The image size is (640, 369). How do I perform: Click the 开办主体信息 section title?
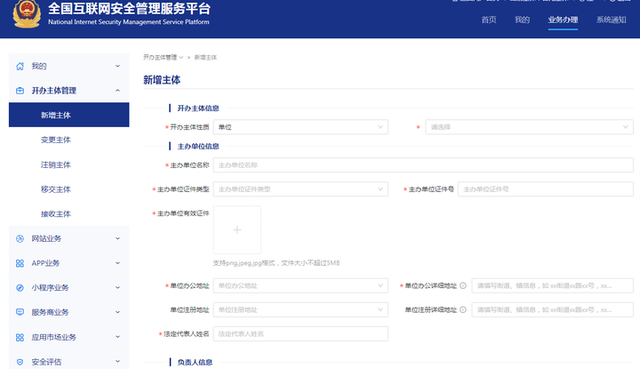tap(198, 108)
